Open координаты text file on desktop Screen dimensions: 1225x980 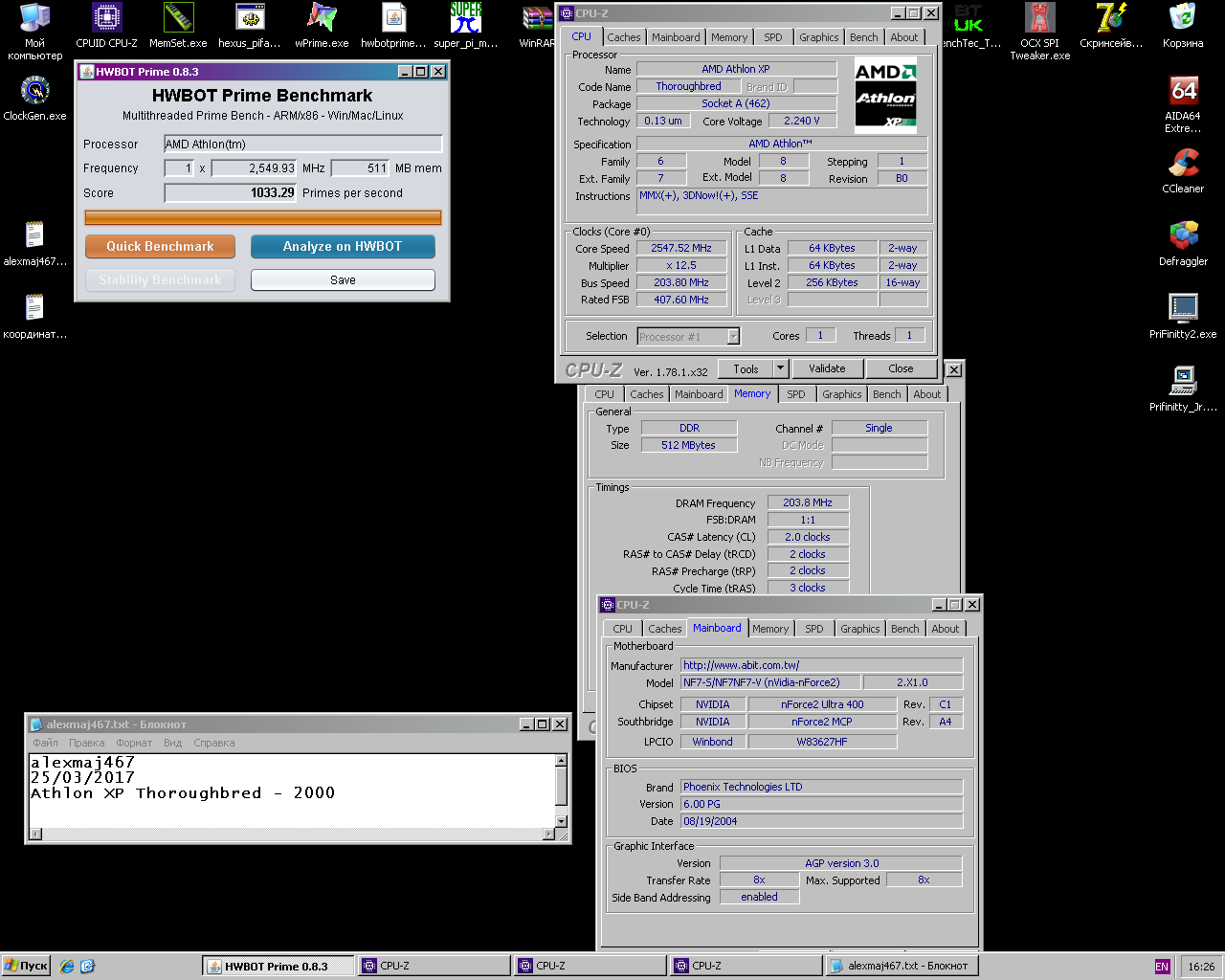(34, 317)
